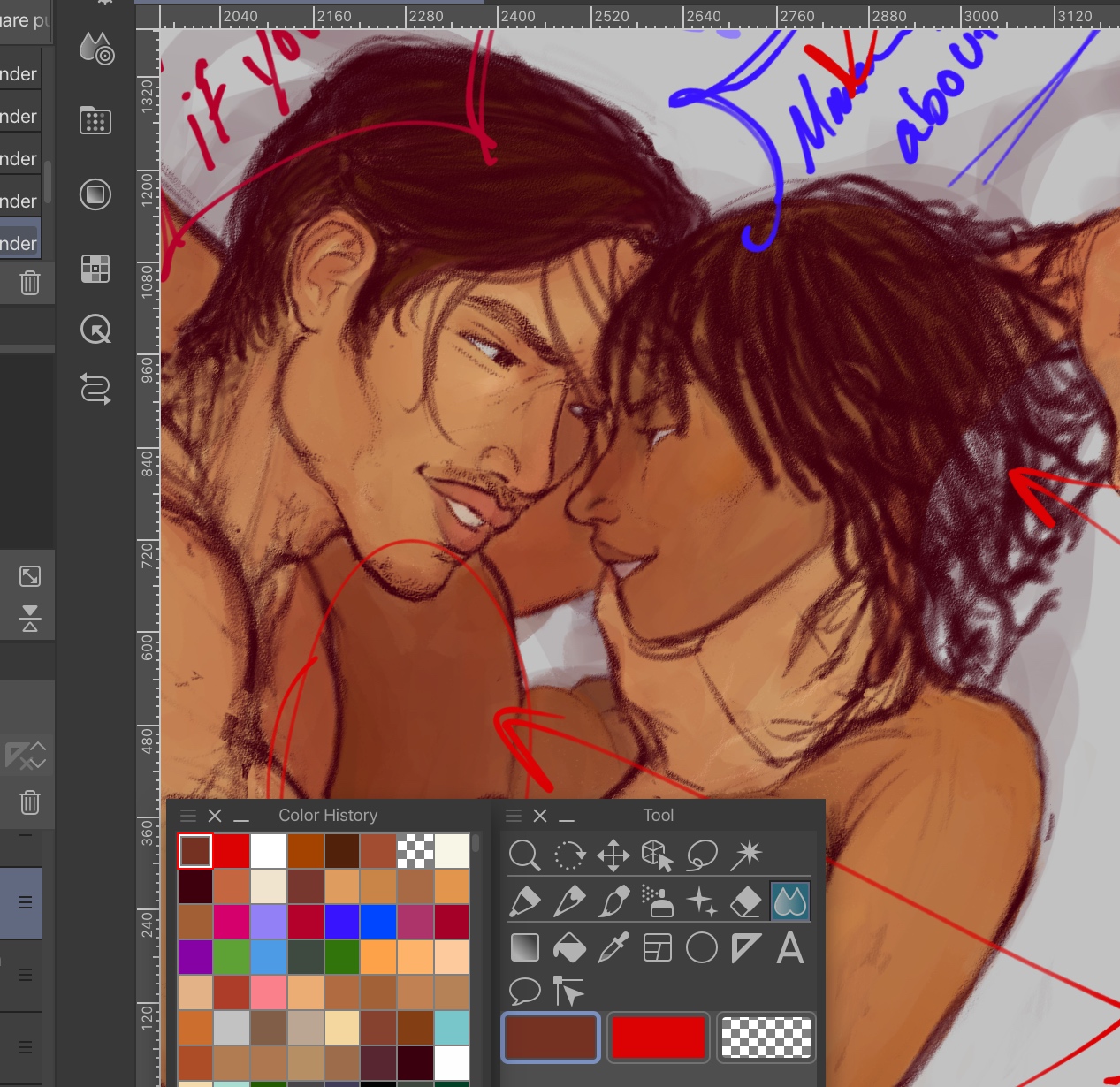Open Color History panel hamburger menu
The width and height of the screenshot is (1120, 1087).
(x=188, y=816)
